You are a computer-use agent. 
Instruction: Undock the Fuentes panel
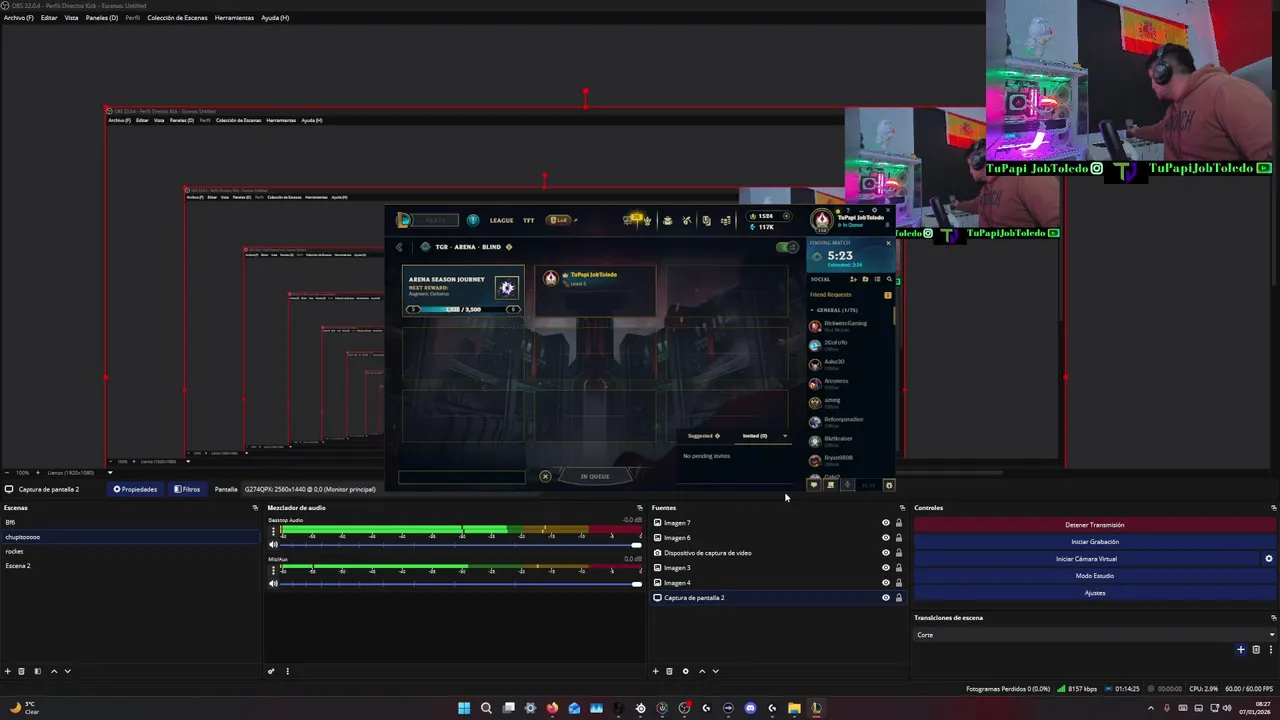coord(902,508)
